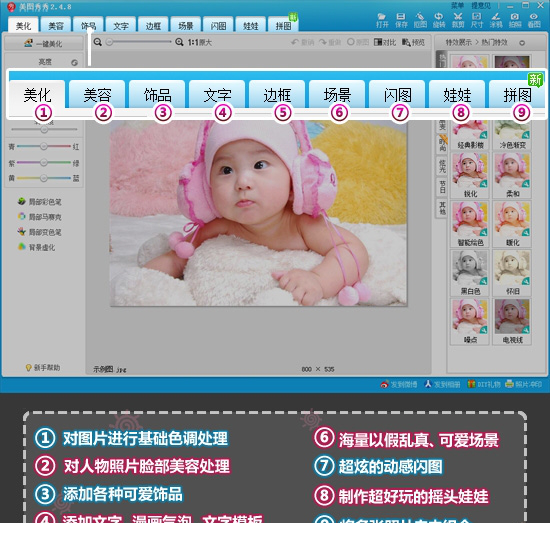Go to the 娃娃 tab

coord(250,26)
